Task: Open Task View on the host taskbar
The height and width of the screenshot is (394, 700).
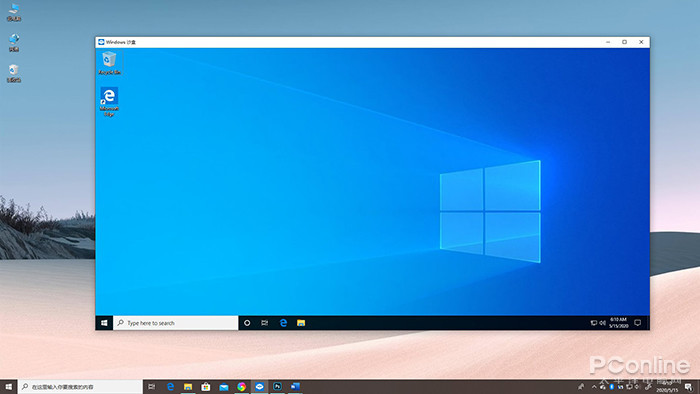Action: (152, 386)
